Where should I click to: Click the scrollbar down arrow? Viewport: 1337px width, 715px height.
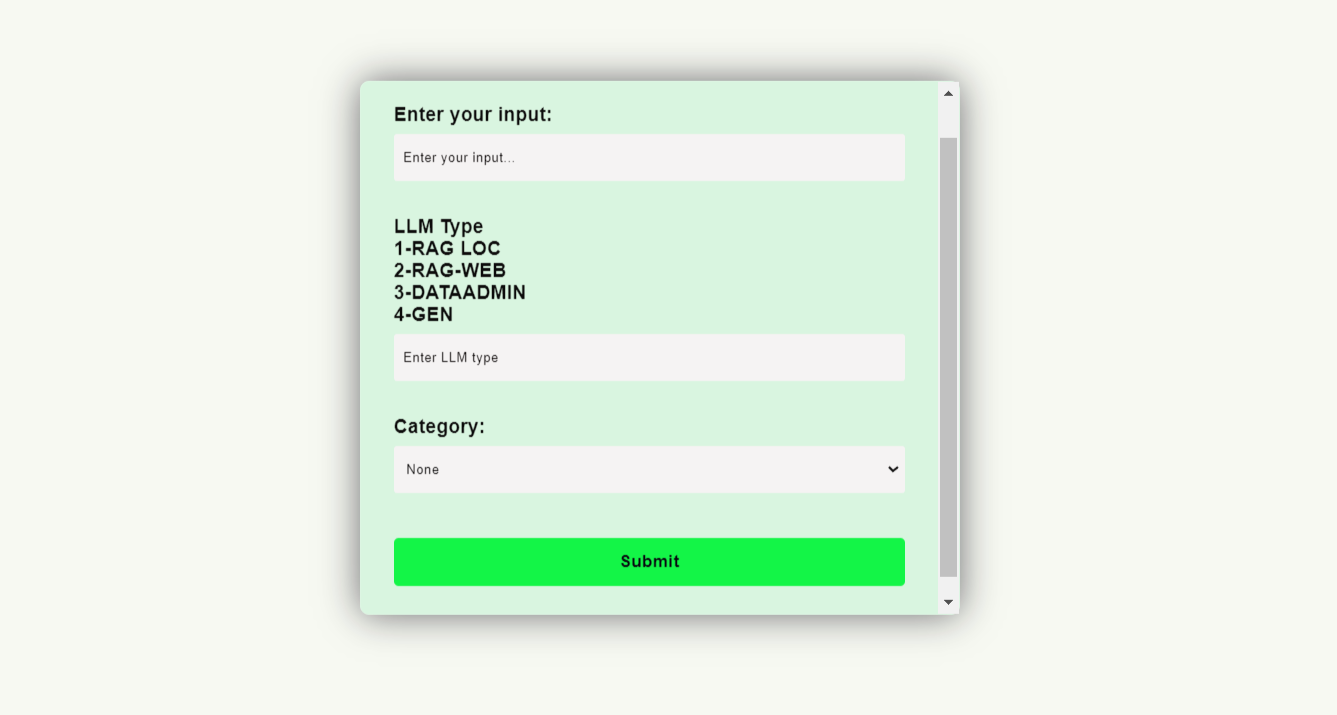coord(948,602)
